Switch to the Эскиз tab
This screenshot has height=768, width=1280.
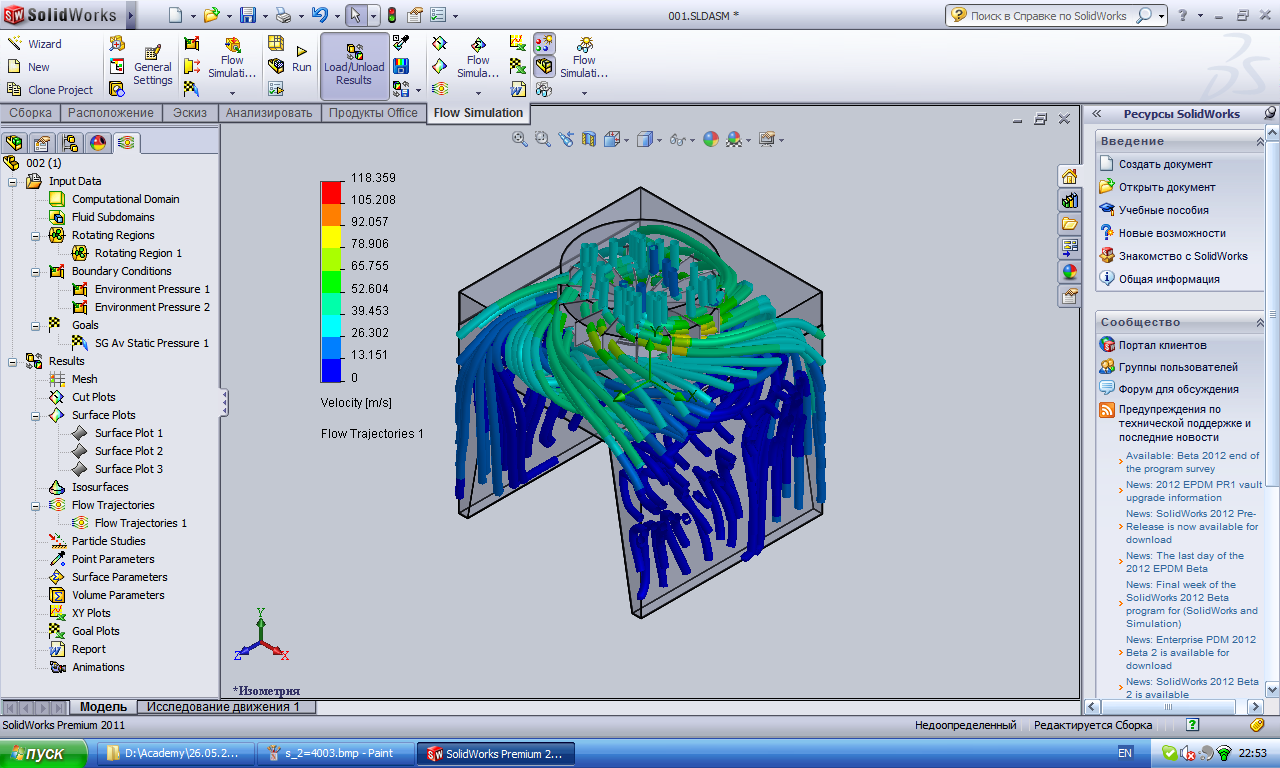point(189,113)
